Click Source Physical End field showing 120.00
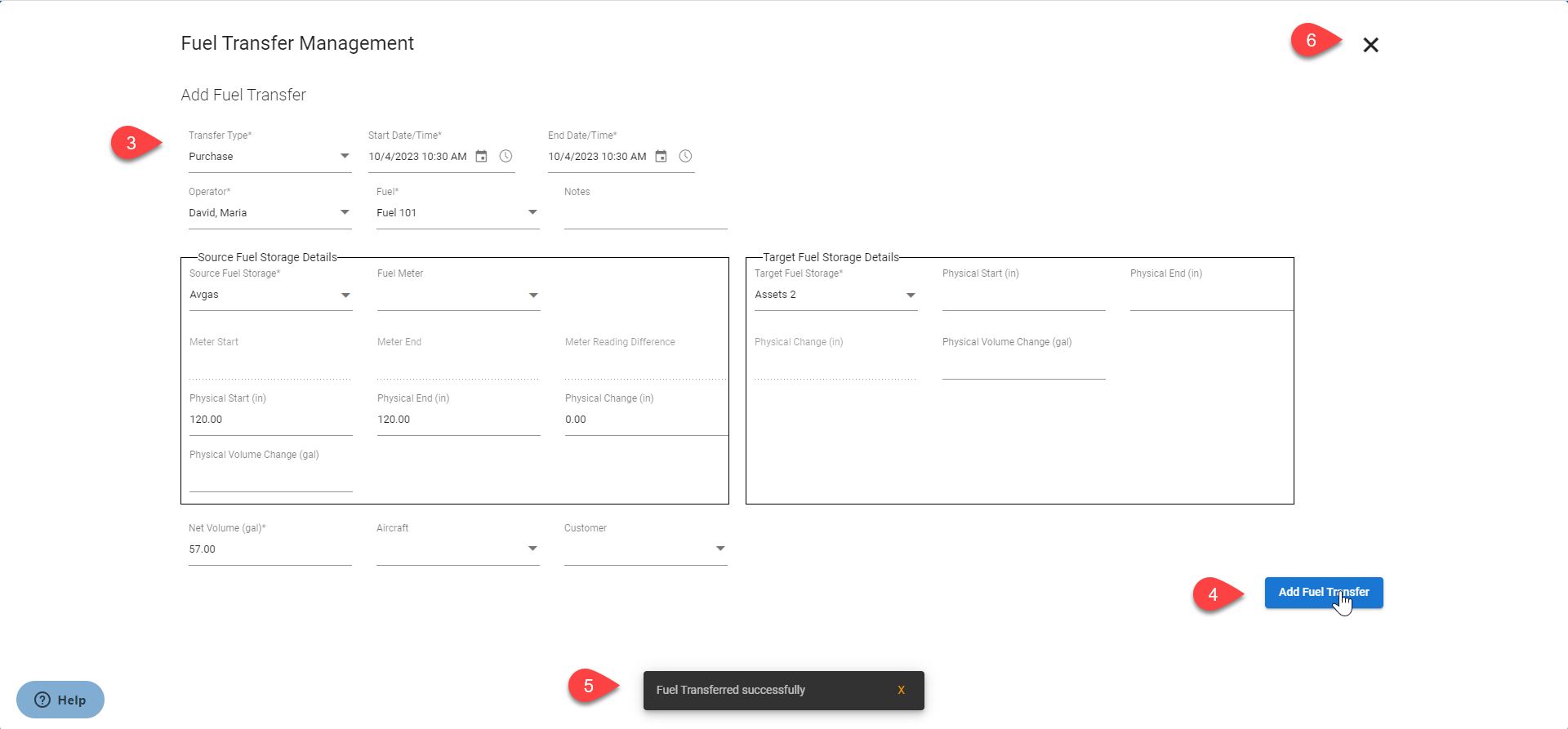 pos(457,420)
